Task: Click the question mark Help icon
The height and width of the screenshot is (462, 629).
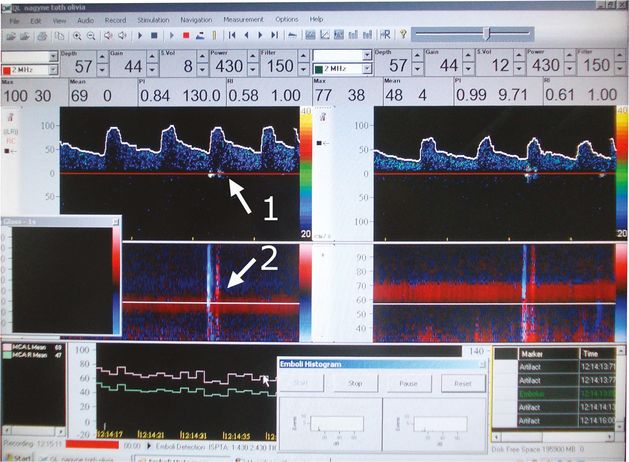Action: 403,34
